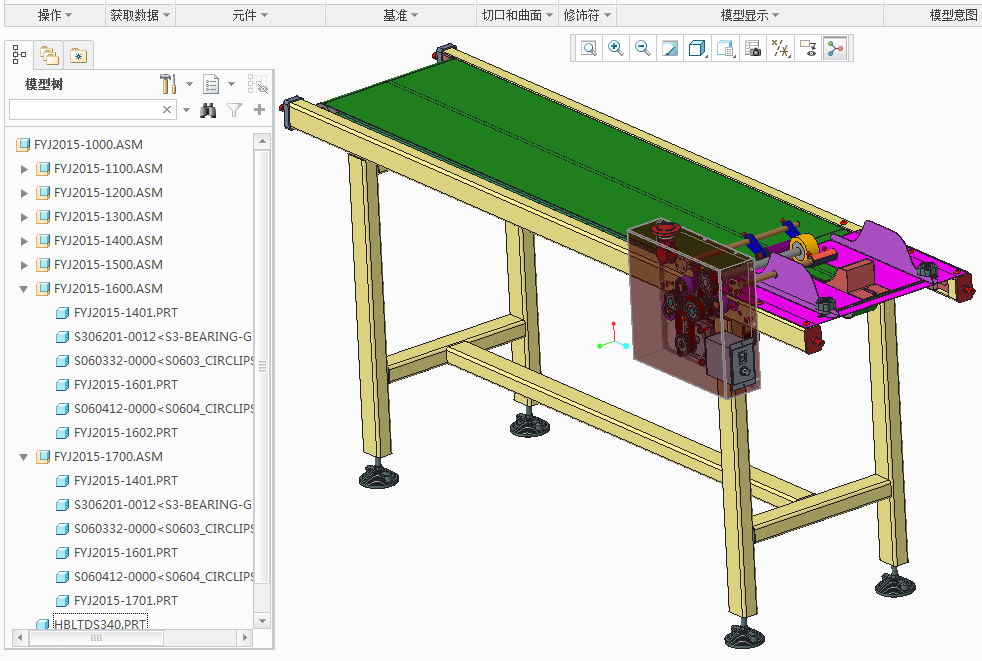Viewport: 982px width, 661px height.
Task: Expand the FYJ2015-1100.ASM tree node
Action: pyautogui.click(x=25, y=169)
